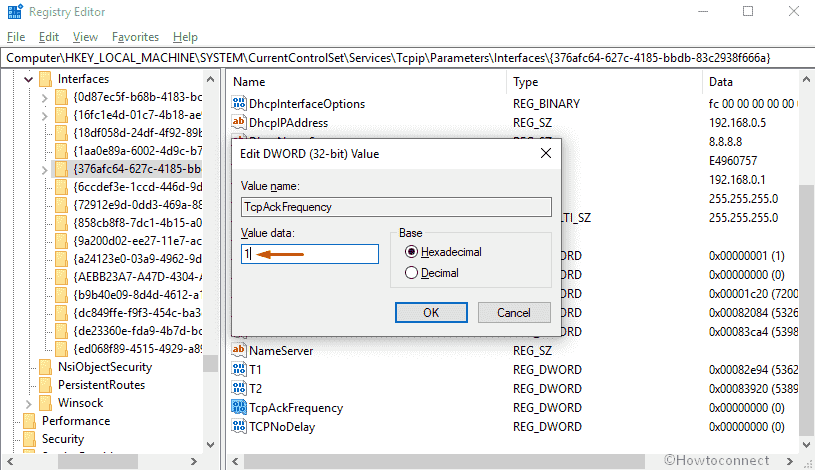
Task: Select the NameServer string value icon
Action: point(239,350)
